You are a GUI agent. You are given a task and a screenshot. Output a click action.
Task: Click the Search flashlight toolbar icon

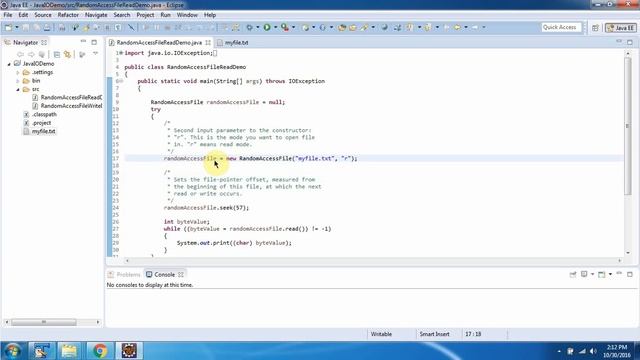[364, 27]
